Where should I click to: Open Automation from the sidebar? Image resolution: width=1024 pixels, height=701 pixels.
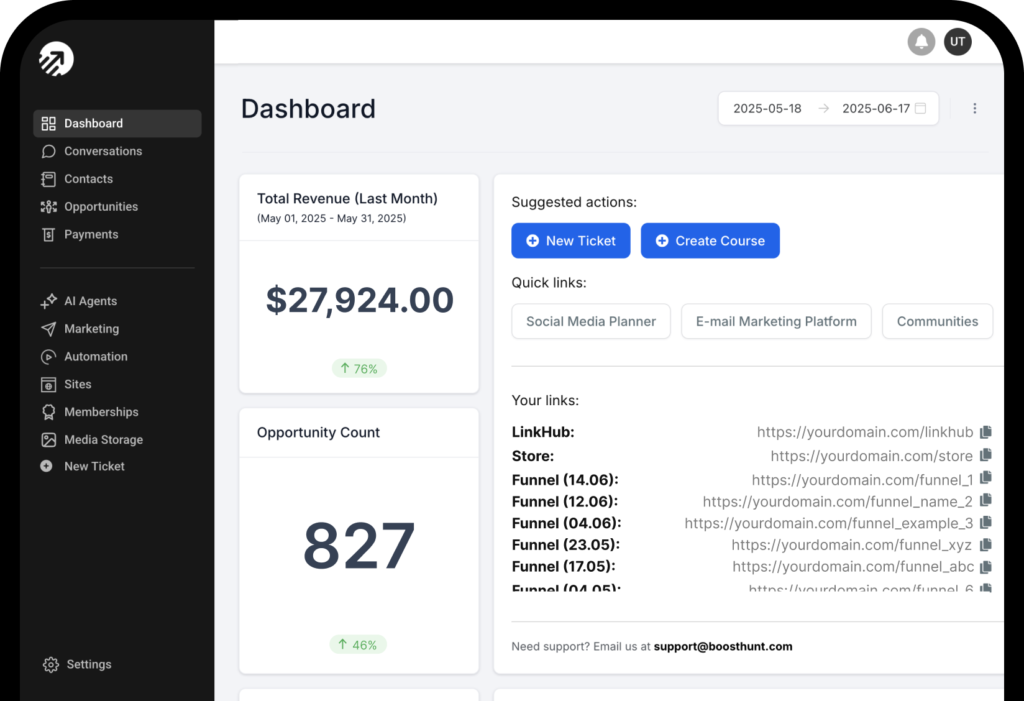[96, 357]
